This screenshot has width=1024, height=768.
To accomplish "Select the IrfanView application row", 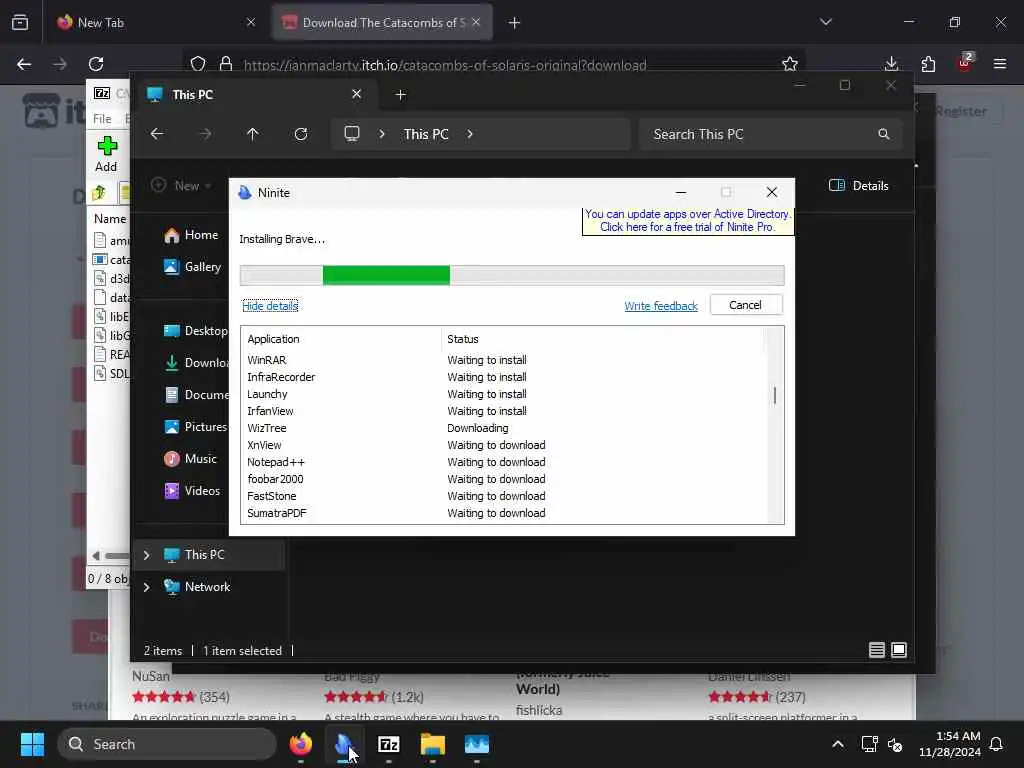I will tap(503, 411).
